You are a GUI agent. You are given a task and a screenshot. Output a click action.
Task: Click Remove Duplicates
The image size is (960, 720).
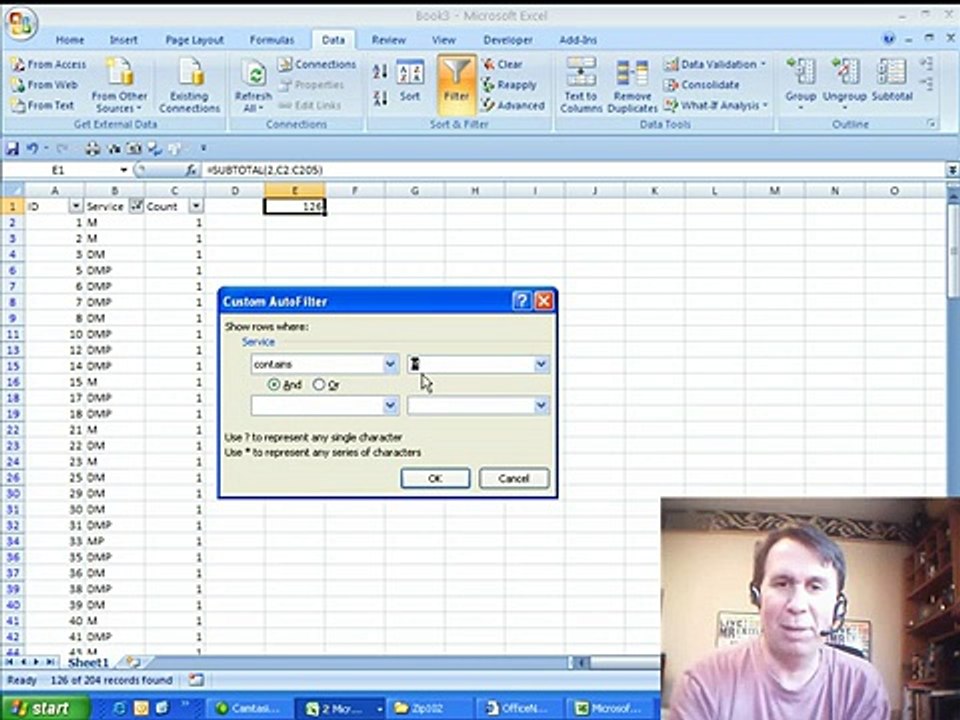tap(632, 85)
